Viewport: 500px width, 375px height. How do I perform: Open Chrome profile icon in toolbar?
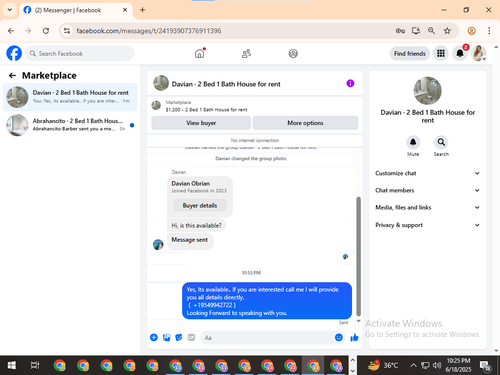click(x=471, y=31)
